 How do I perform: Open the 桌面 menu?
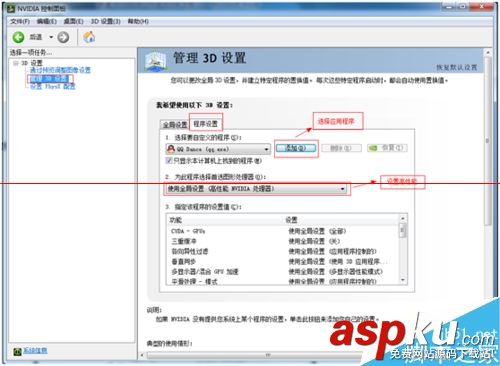click(73, 21)
